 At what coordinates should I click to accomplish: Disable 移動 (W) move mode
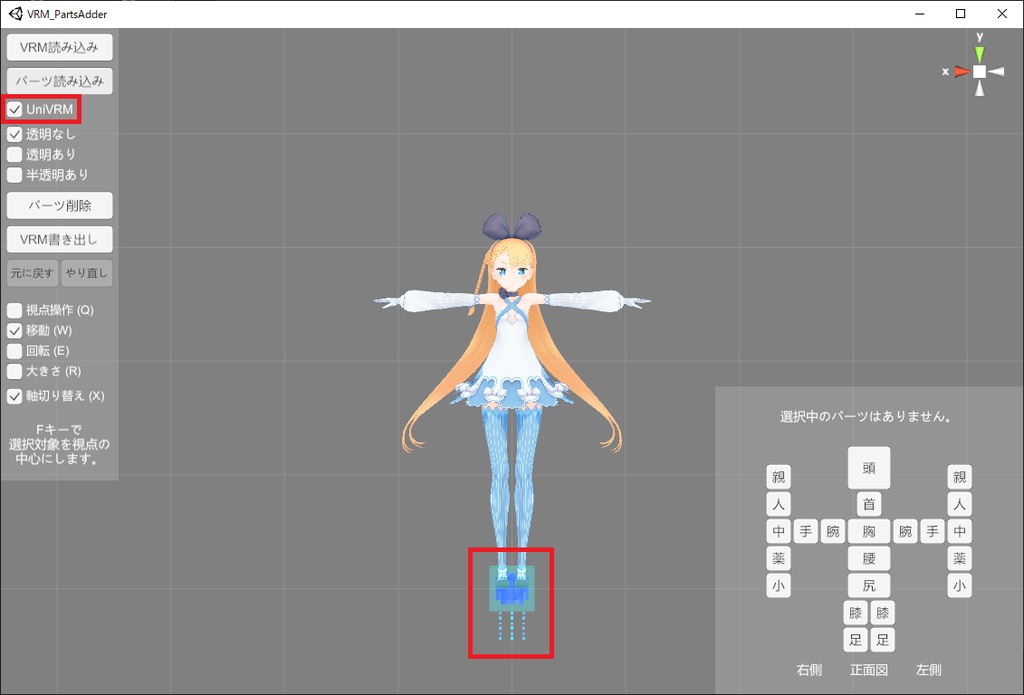click(x=14, y=330)
